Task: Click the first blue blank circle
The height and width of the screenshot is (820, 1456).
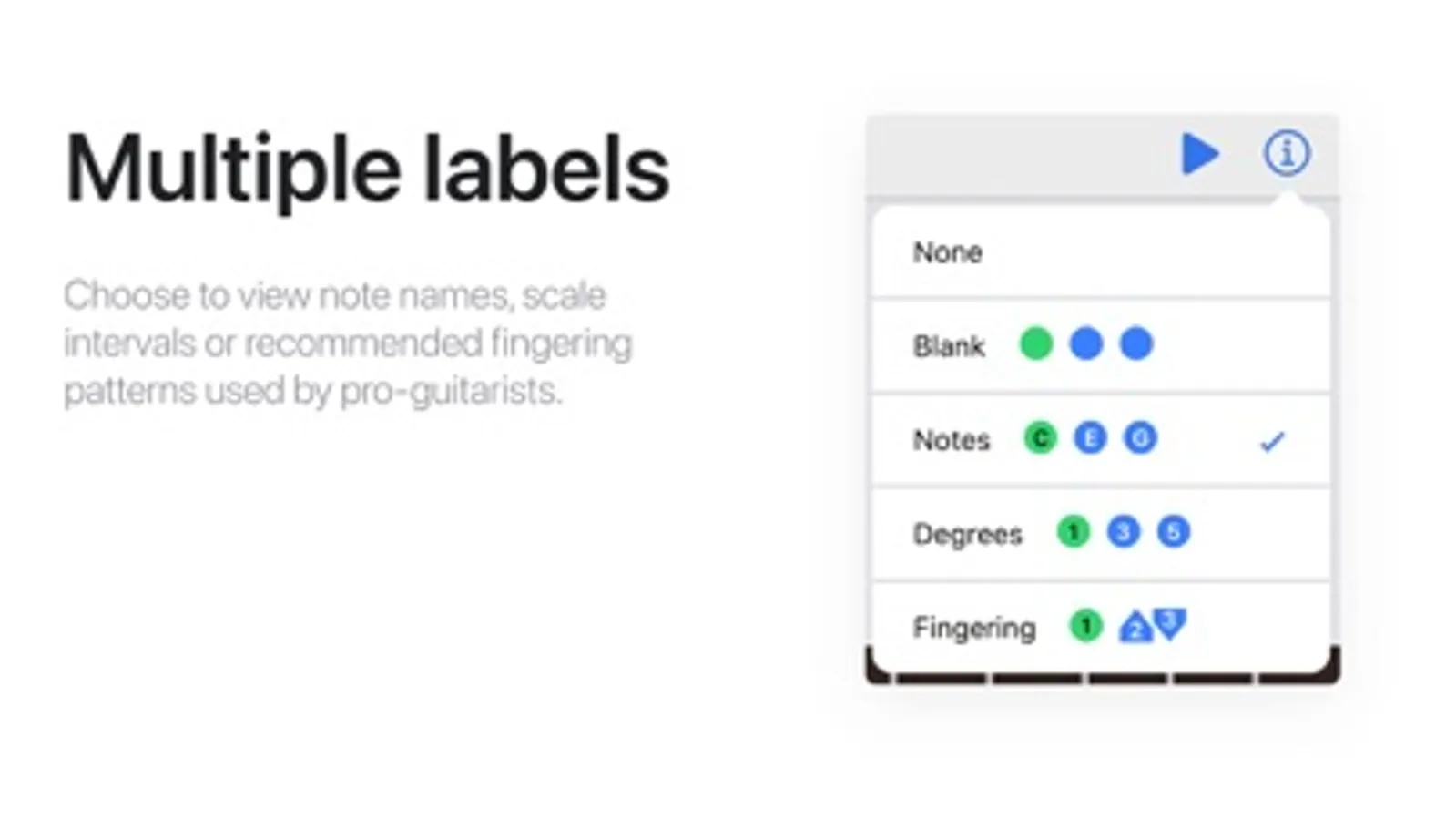Action: [1086, 344]
